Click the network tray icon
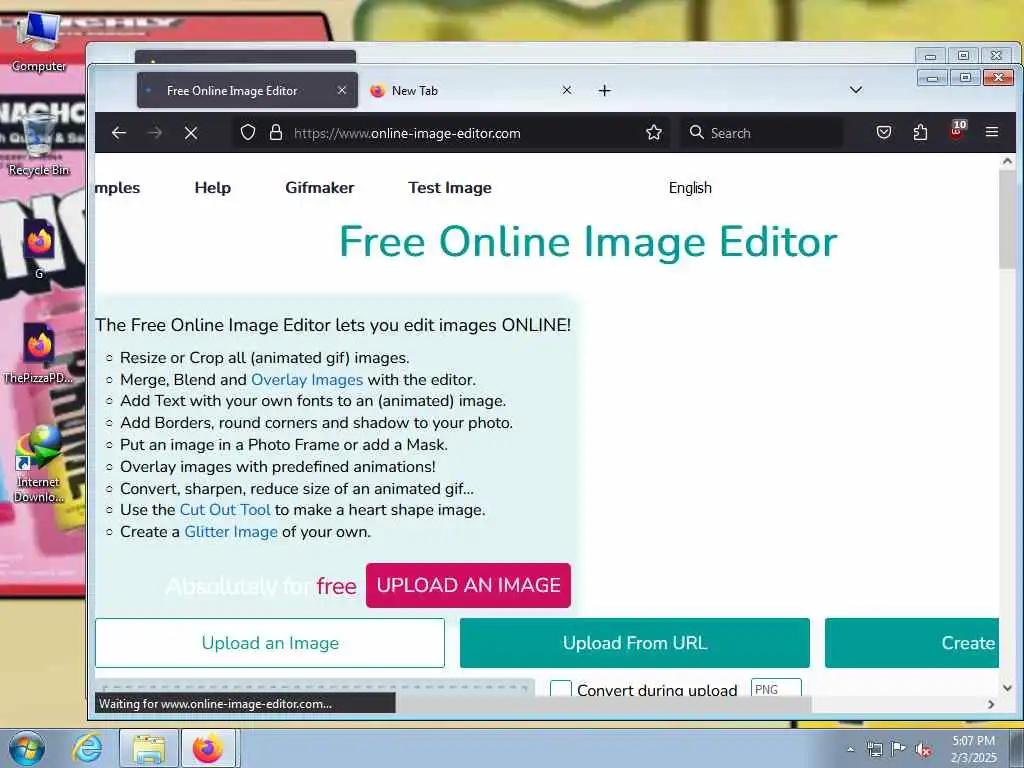This screenshot has width=1024, height=768. pos(874,749)
